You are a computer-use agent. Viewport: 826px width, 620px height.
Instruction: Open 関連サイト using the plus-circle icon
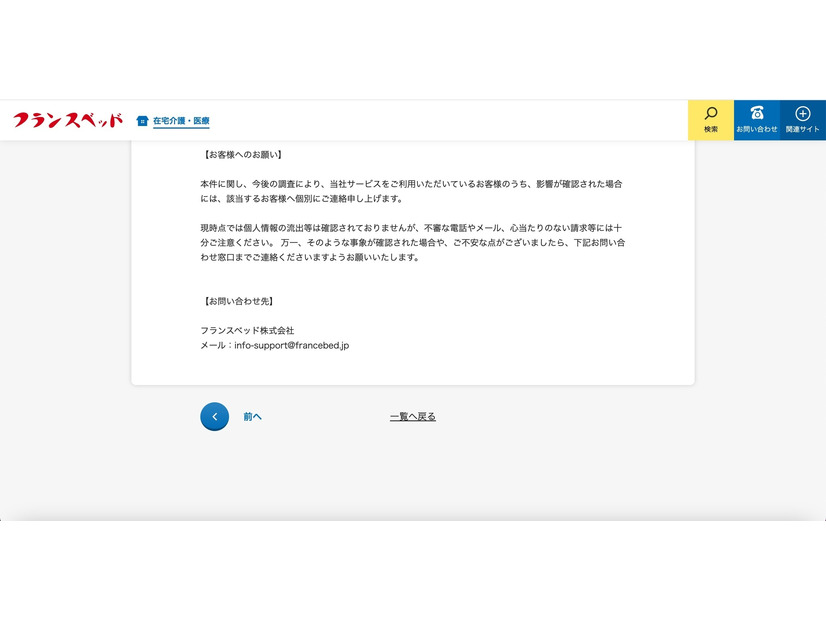point(801,115)
